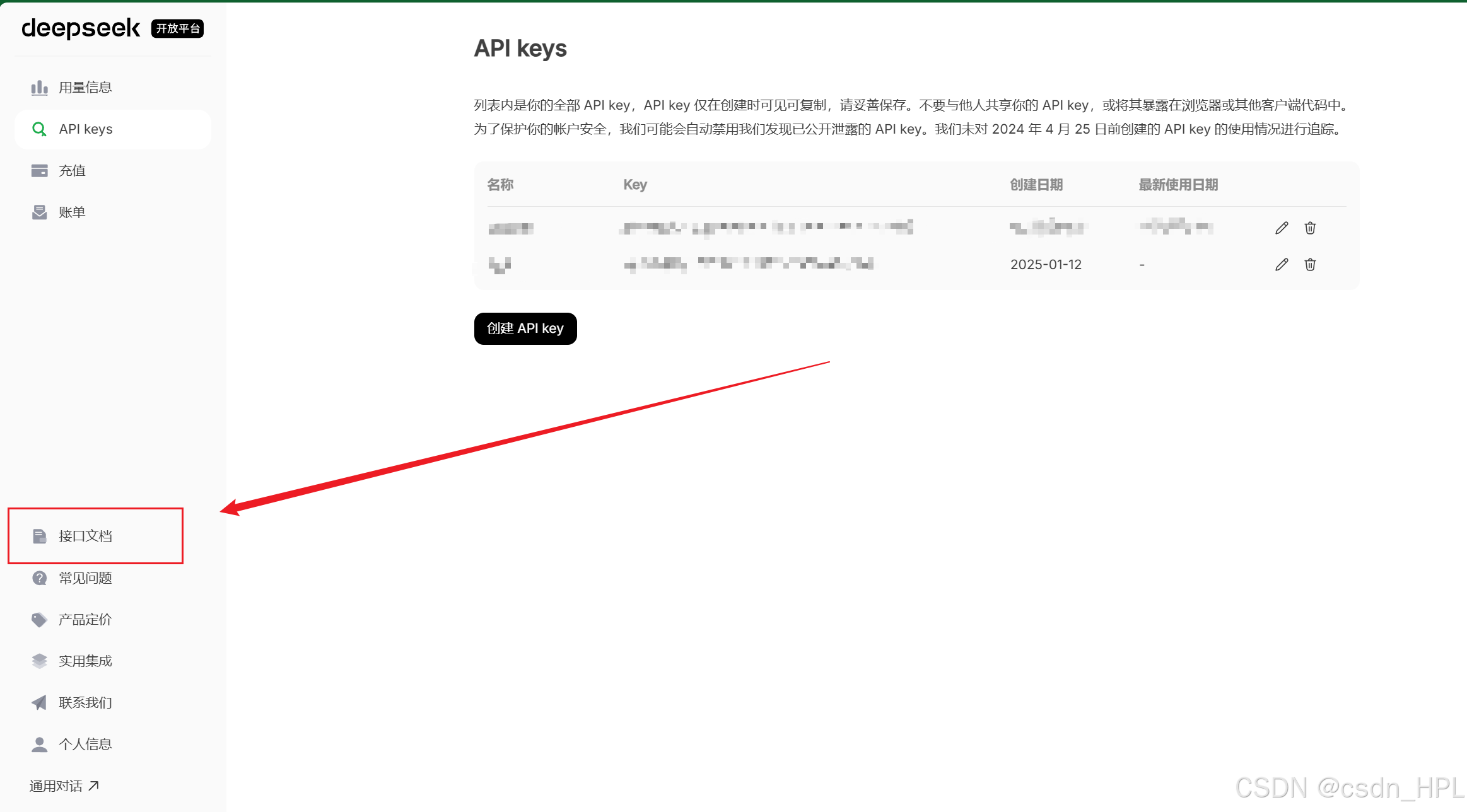Edit the API key created 2025-01-12
Screen dimensions: 1467x812
[x=1281, y=265]
